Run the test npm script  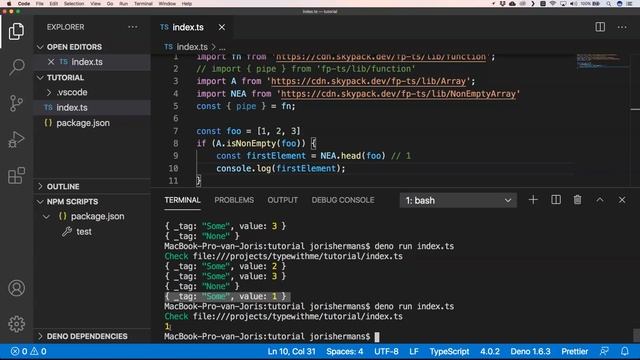click(x=84, y=232)
